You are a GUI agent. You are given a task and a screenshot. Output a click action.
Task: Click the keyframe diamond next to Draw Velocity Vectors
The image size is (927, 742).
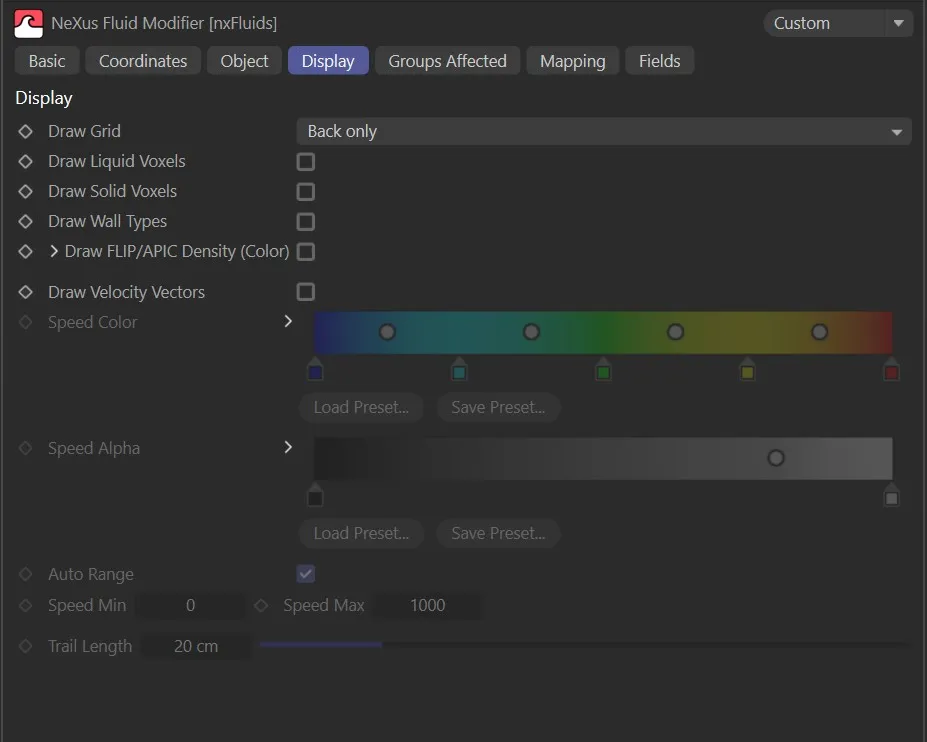(x=25, y=292)
